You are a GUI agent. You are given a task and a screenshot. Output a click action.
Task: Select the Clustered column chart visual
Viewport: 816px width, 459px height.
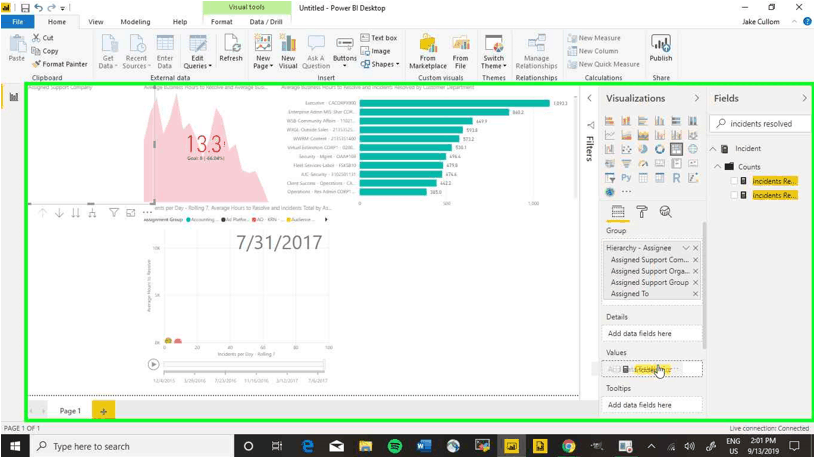(x=659, y=121)
